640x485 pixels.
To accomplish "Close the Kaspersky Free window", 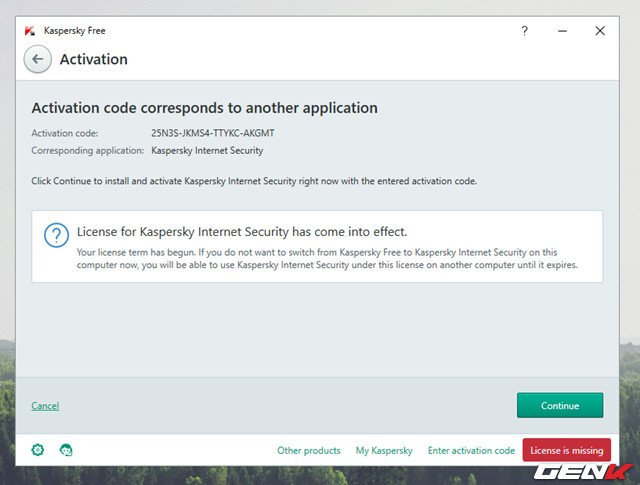I will [600, 31].
